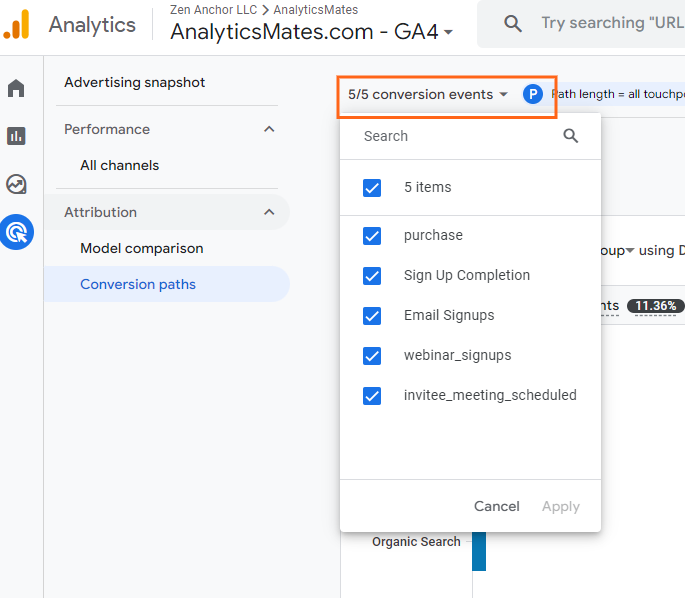Screen dimensions: 685x598
Task: Click the top search magnifier icon
Action: [513, 23]
